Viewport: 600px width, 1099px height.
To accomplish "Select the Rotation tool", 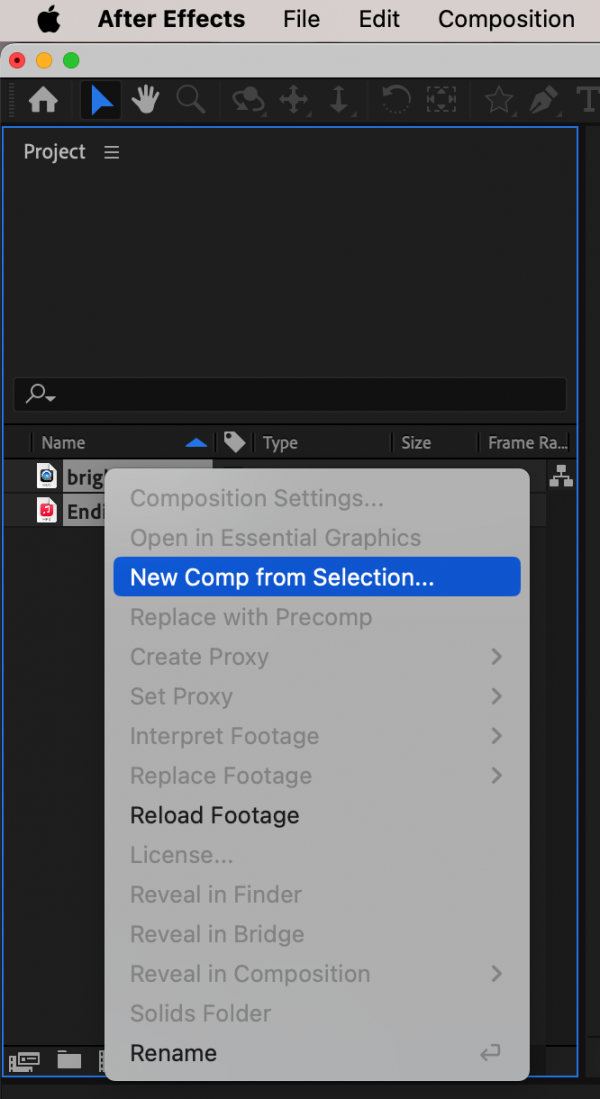I will [x=396, y=100].
